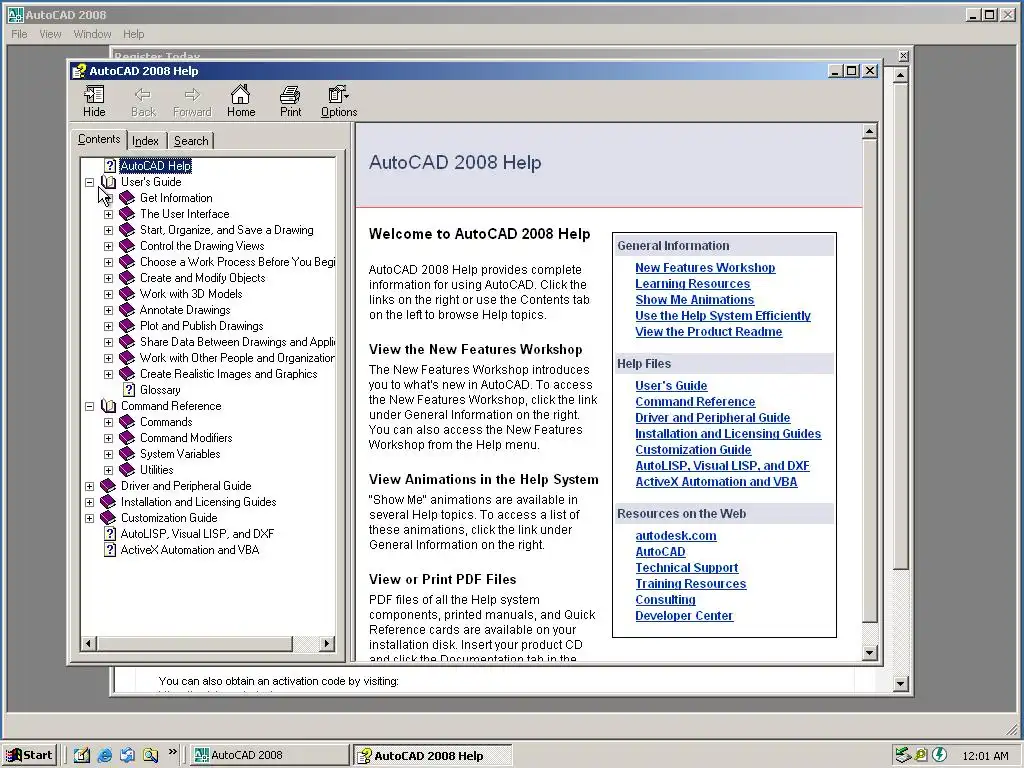
Task: Open the Show Me Animations link
Action: (x=695, y=300)
